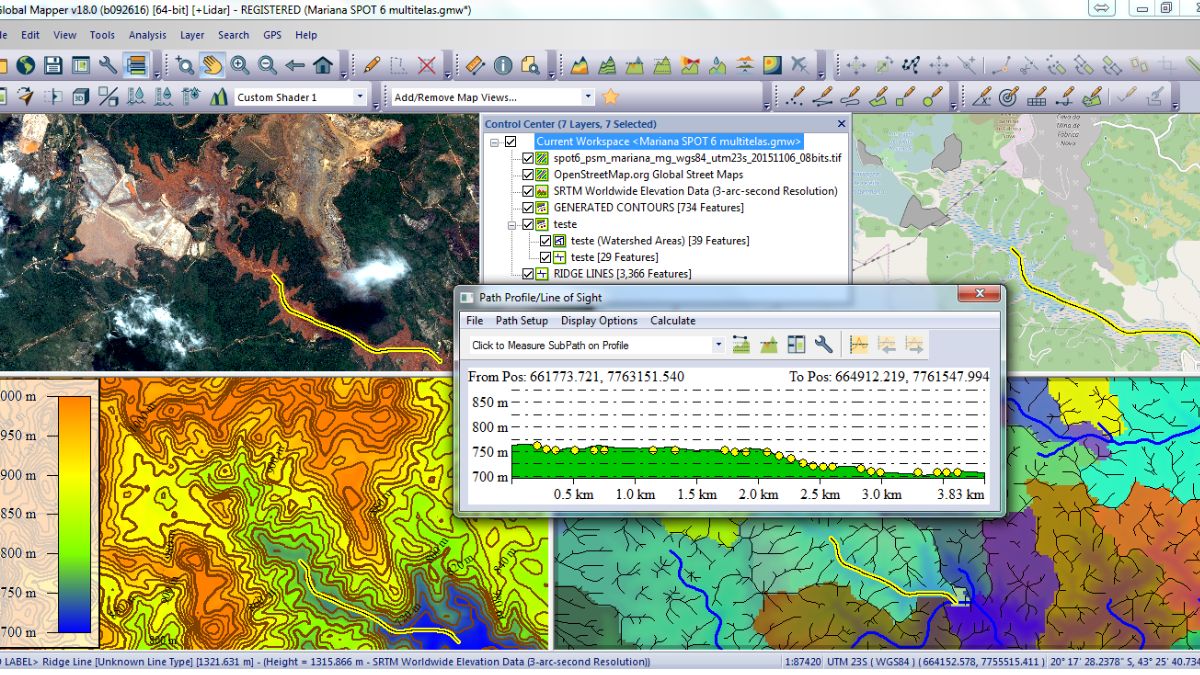Select the Digitizer pencil tool
The height and width of the screenshot is (675, 1200).
371,66
